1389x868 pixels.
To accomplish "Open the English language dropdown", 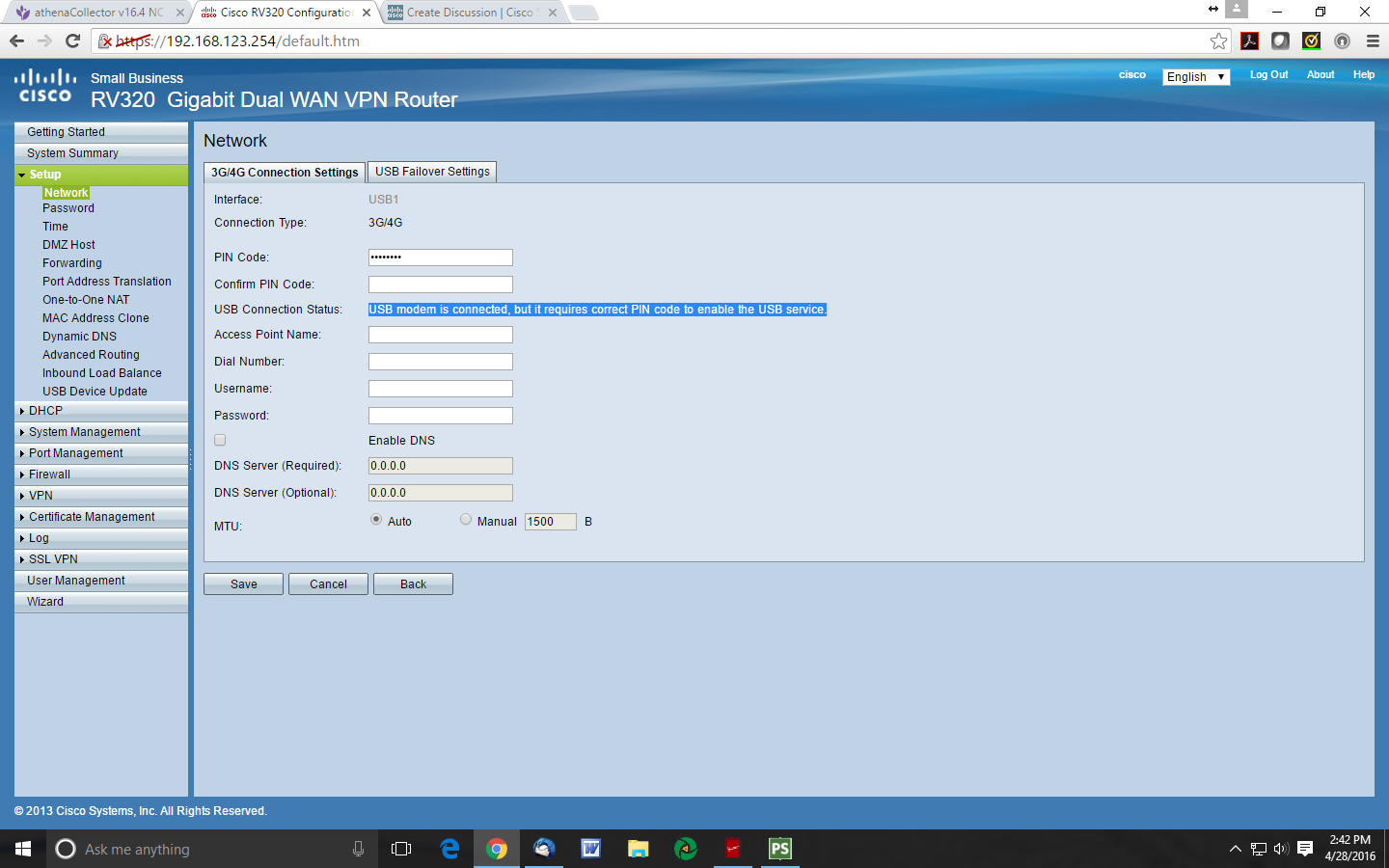I will coord(1196,76).
